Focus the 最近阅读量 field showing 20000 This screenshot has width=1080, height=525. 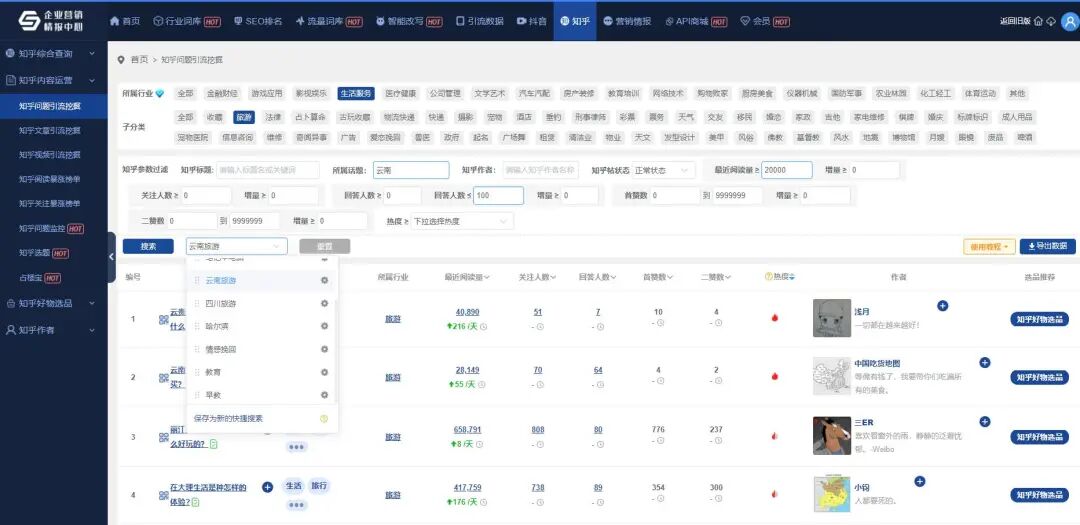787,169
